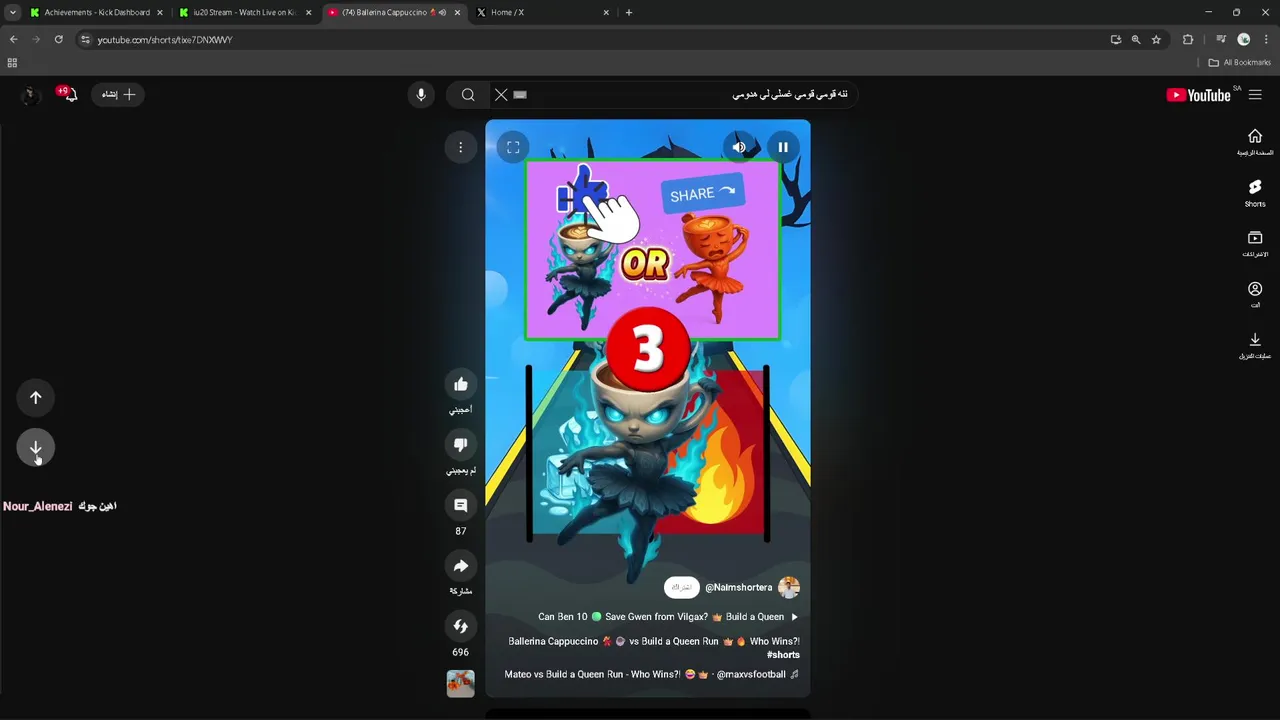Open the channel avatar on the Short
The height and width of the screenshot is (720, 1280).
coord(789,587)
